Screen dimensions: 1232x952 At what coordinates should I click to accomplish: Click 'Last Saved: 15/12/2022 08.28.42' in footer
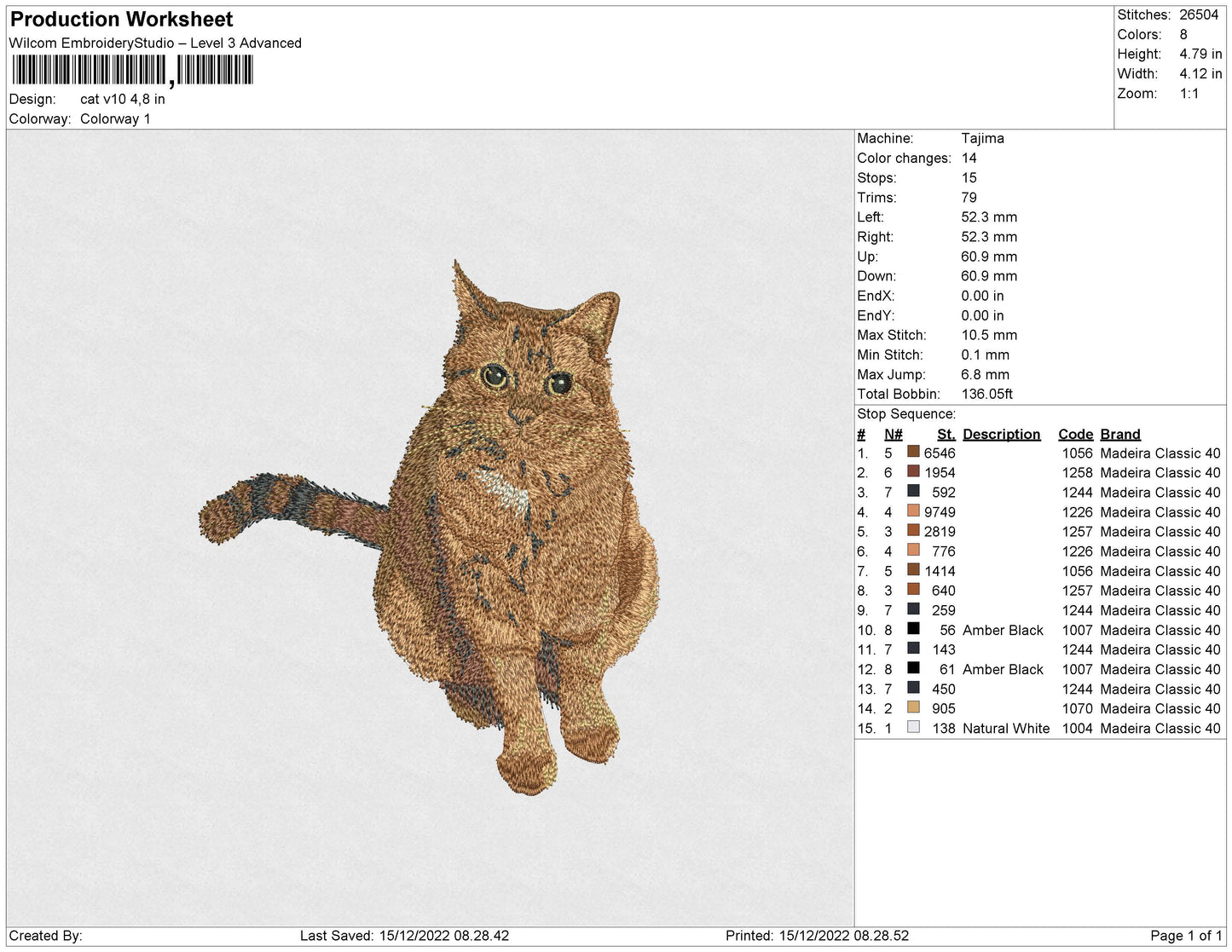tap(404, 935)
